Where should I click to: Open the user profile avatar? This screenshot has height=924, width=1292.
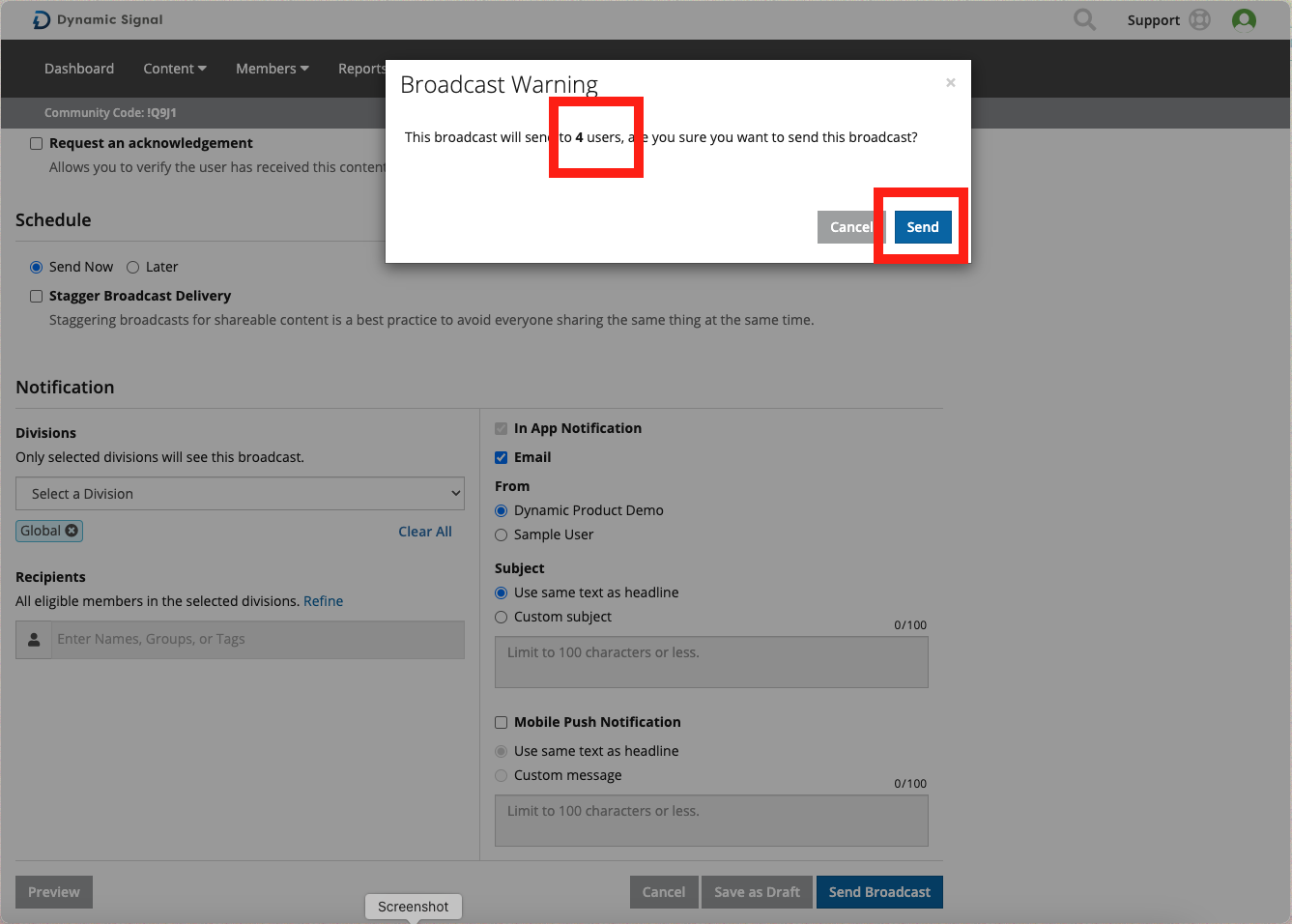(1244, 19)
